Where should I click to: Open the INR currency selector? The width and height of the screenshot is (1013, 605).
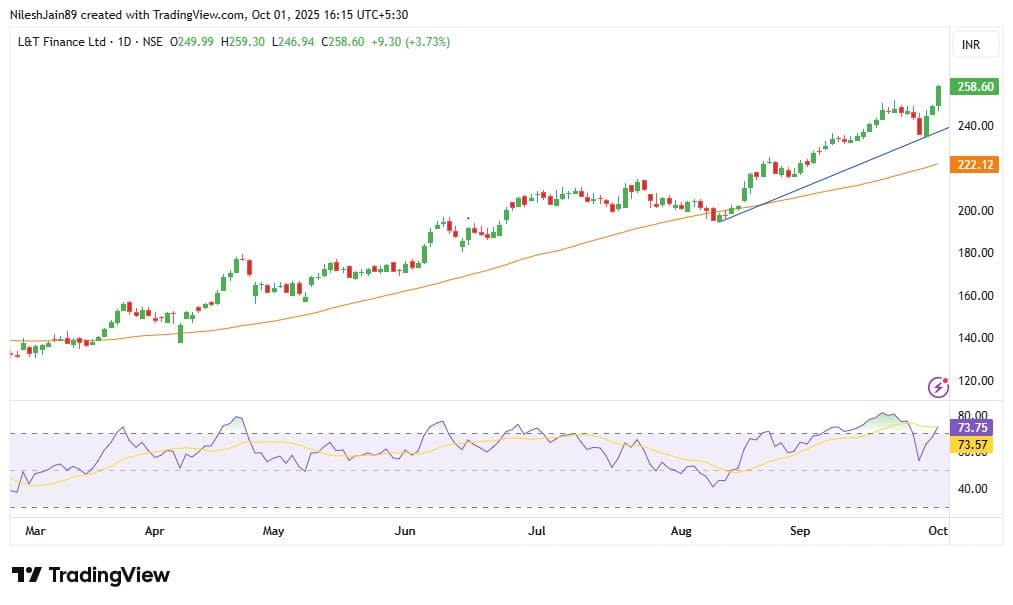tap(969, 46)
